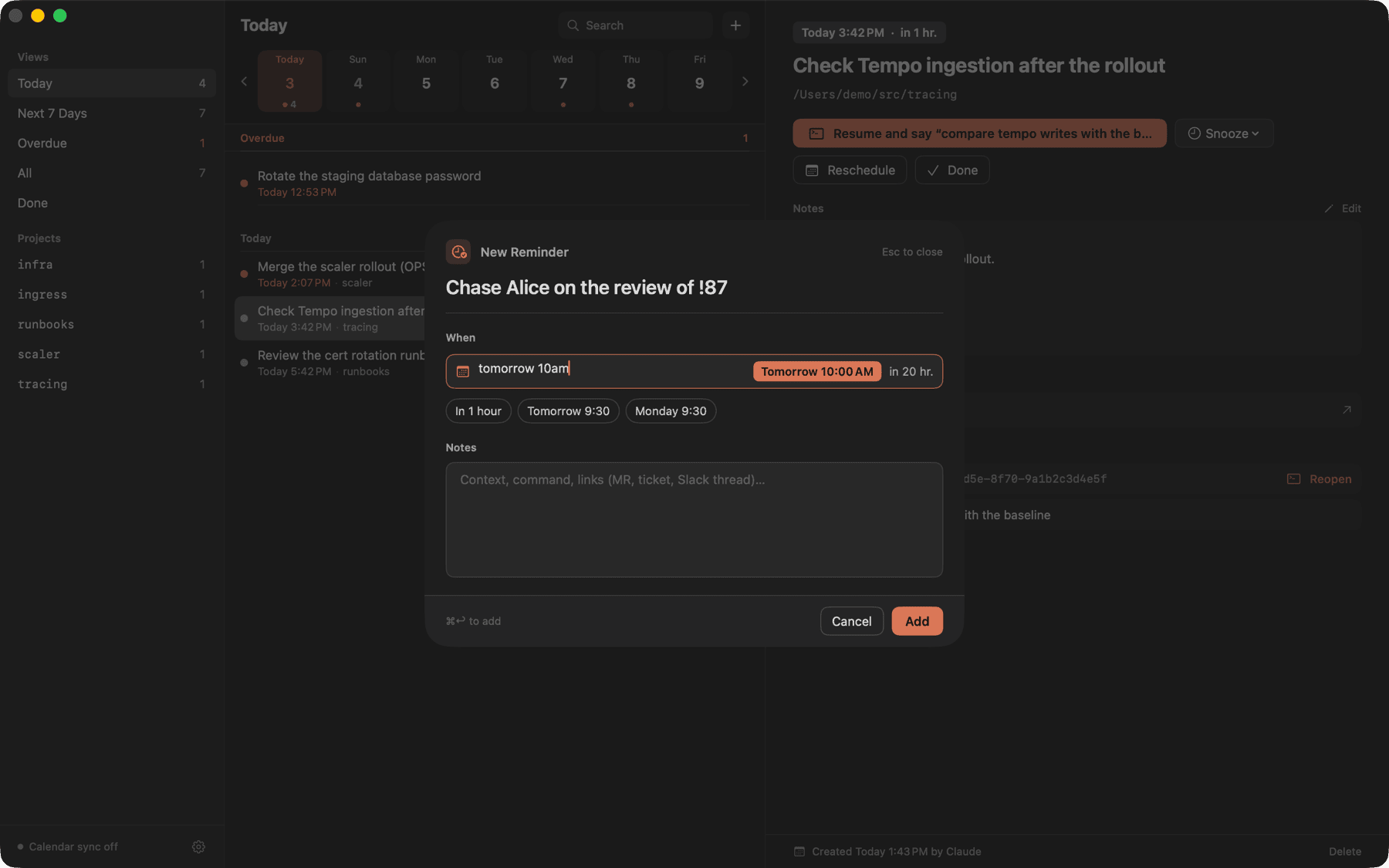This screenshot has height=868, width=1389.
Task: Toggle status dot for Merge the scaler rollout
Action: (x=244, y=274)
